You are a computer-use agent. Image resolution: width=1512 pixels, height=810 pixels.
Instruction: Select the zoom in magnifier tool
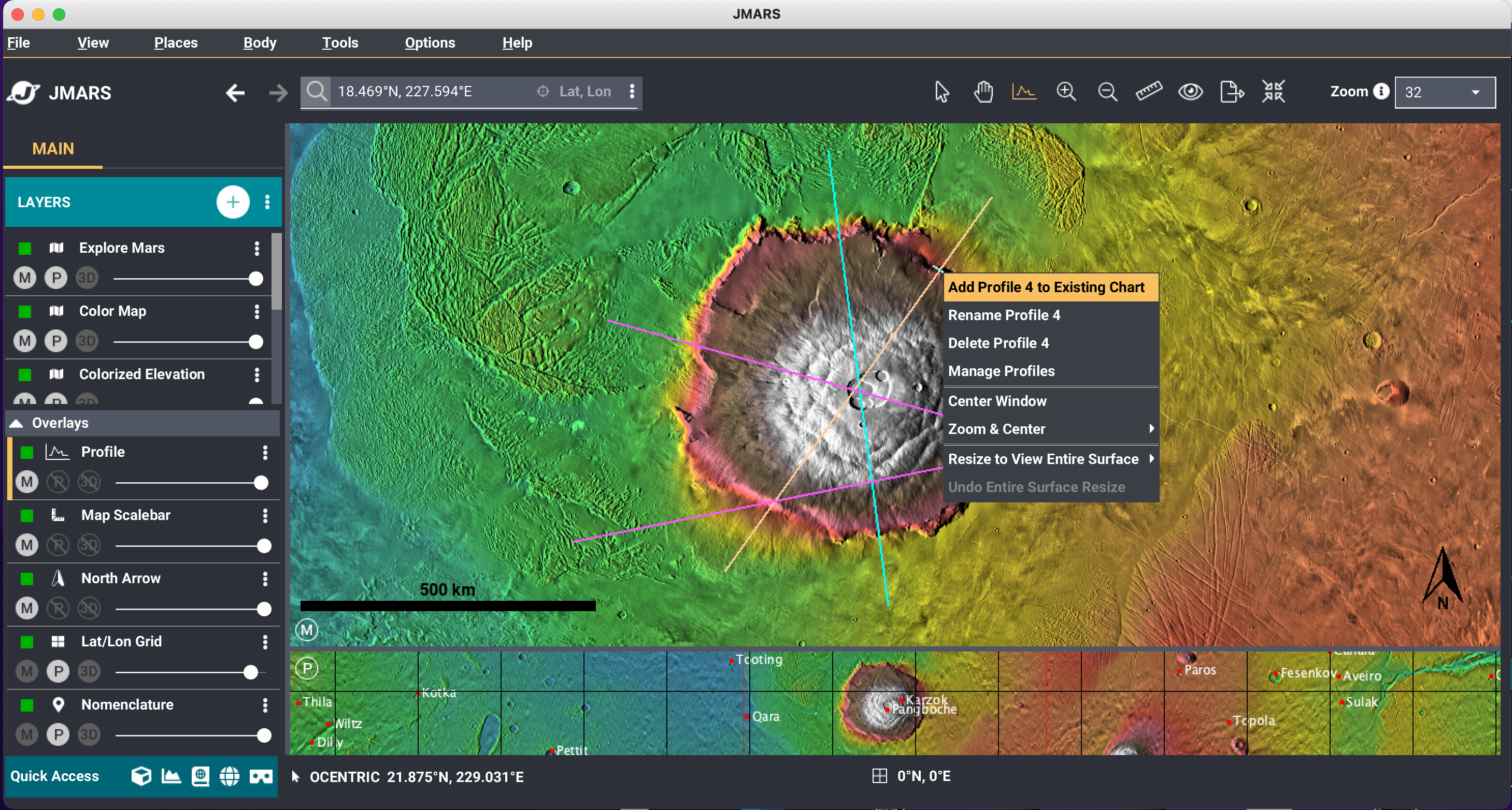1066,92
